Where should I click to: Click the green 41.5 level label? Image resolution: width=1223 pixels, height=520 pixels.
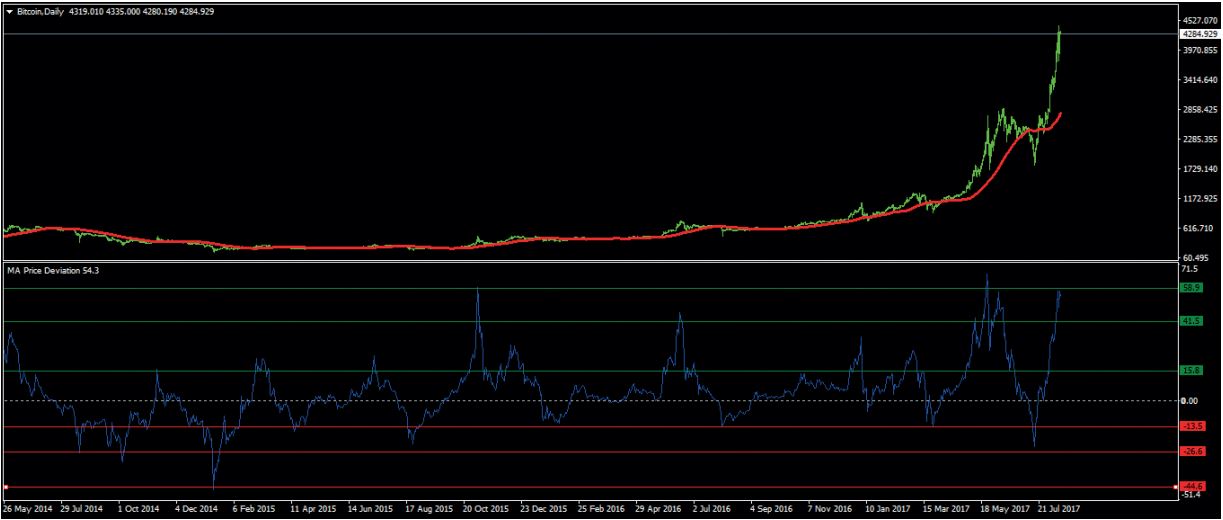pos(1191,321)
